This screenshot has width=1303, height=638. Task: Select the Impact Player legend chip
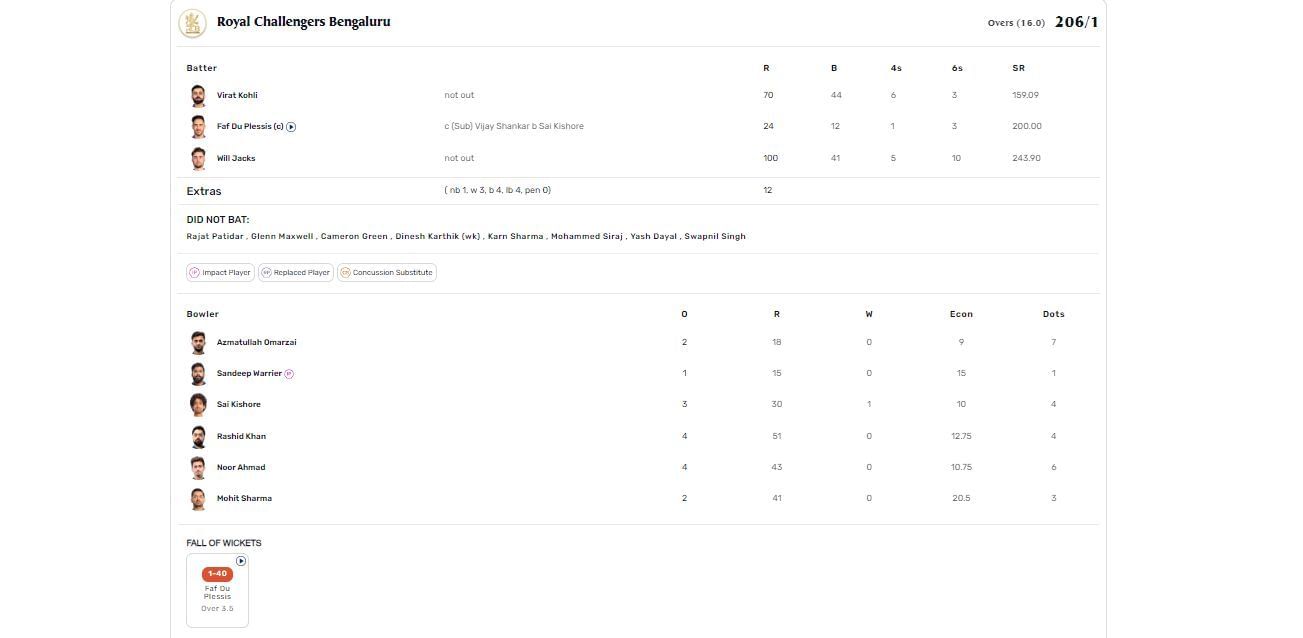tap(221, 273)
